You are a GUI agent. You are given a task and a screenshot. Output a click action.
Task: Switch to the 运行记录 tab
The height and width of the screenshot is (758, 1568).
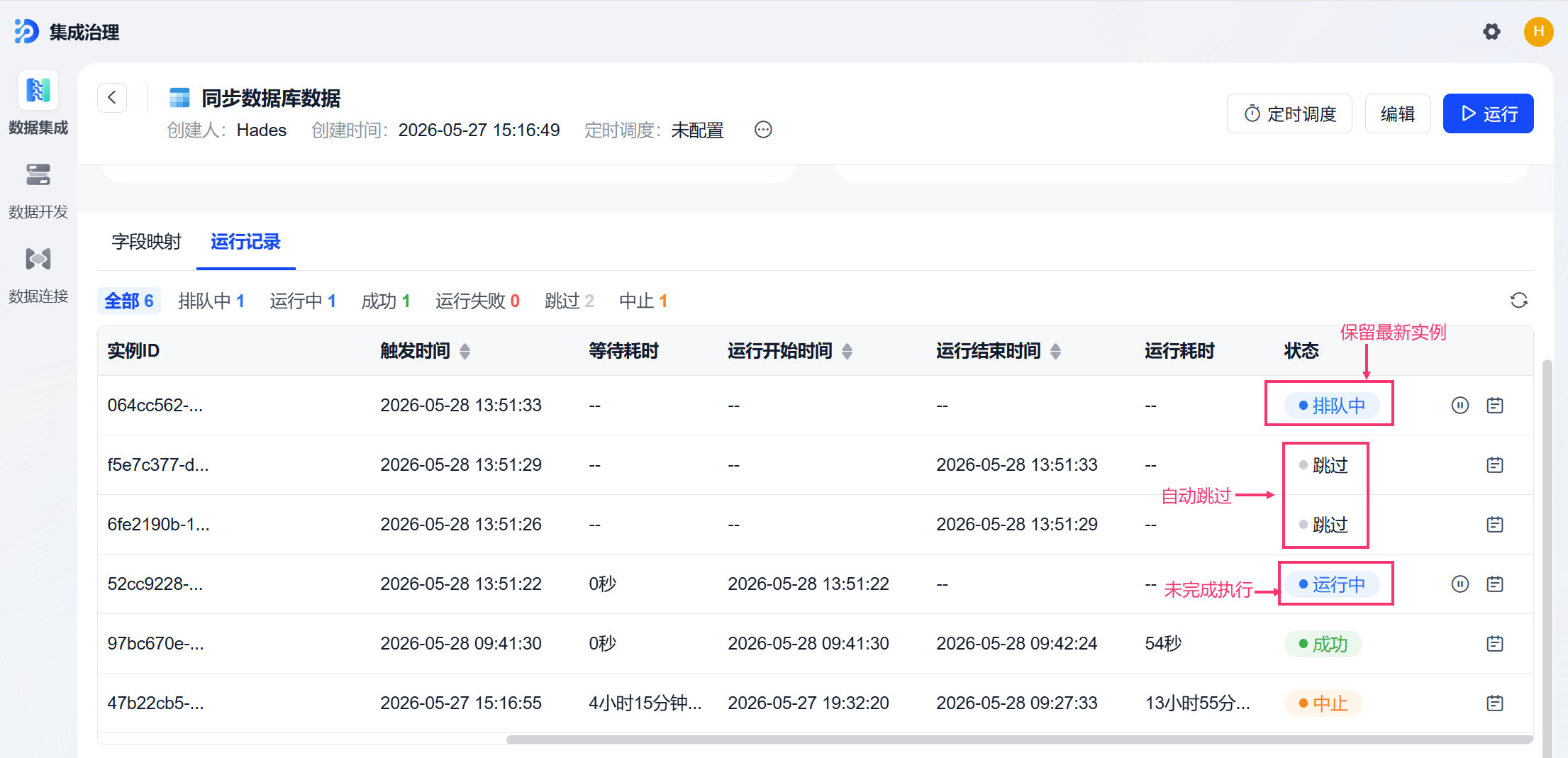pos(245,242)
